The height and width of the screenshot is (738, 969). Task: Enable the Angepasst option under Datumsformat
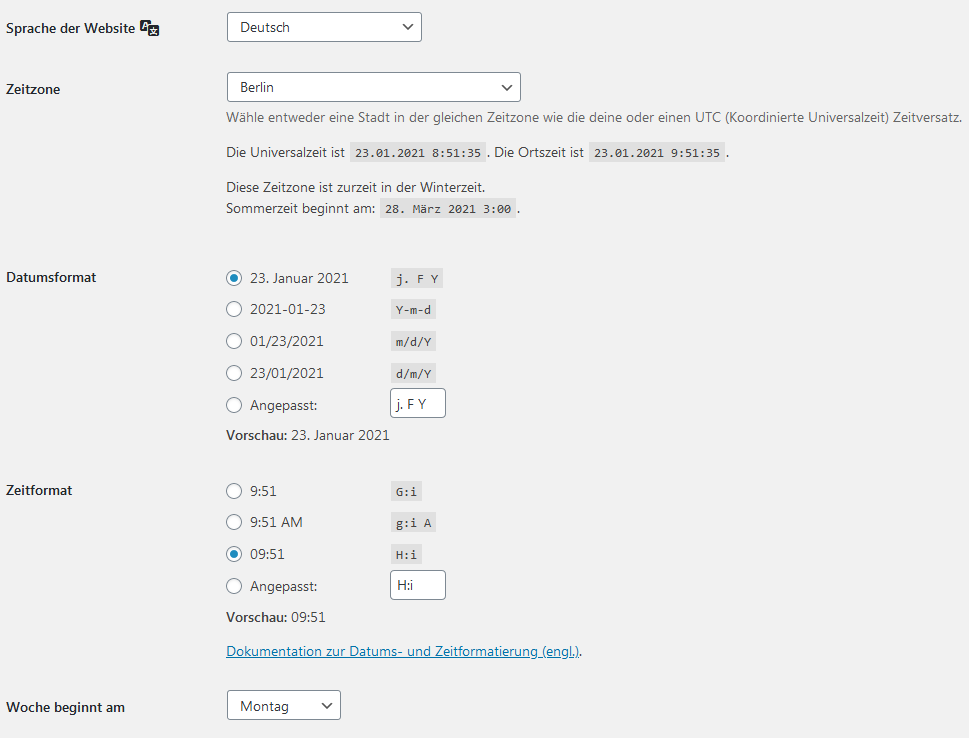(234, 405)
